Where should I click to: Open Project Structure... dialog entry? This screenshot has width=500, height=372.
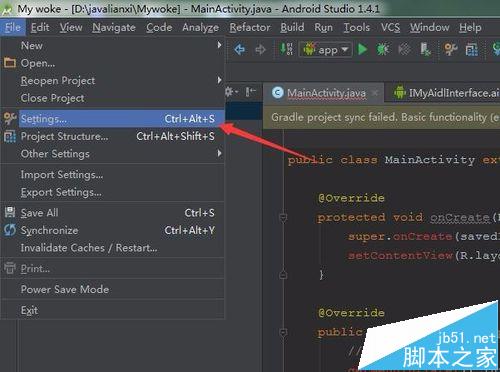(x=112, y=136)
